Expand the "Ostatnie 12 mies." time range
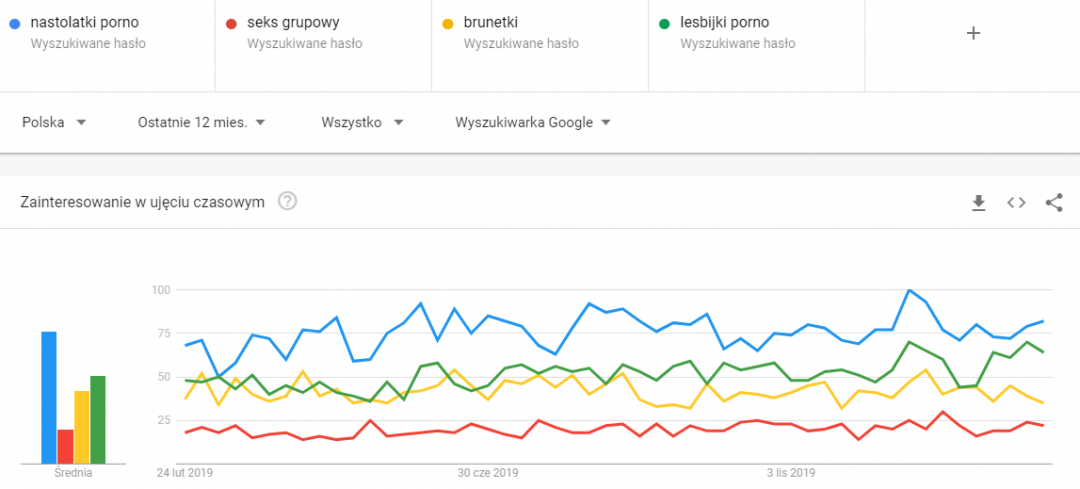 pyautogui.click(x=201, y=122)
